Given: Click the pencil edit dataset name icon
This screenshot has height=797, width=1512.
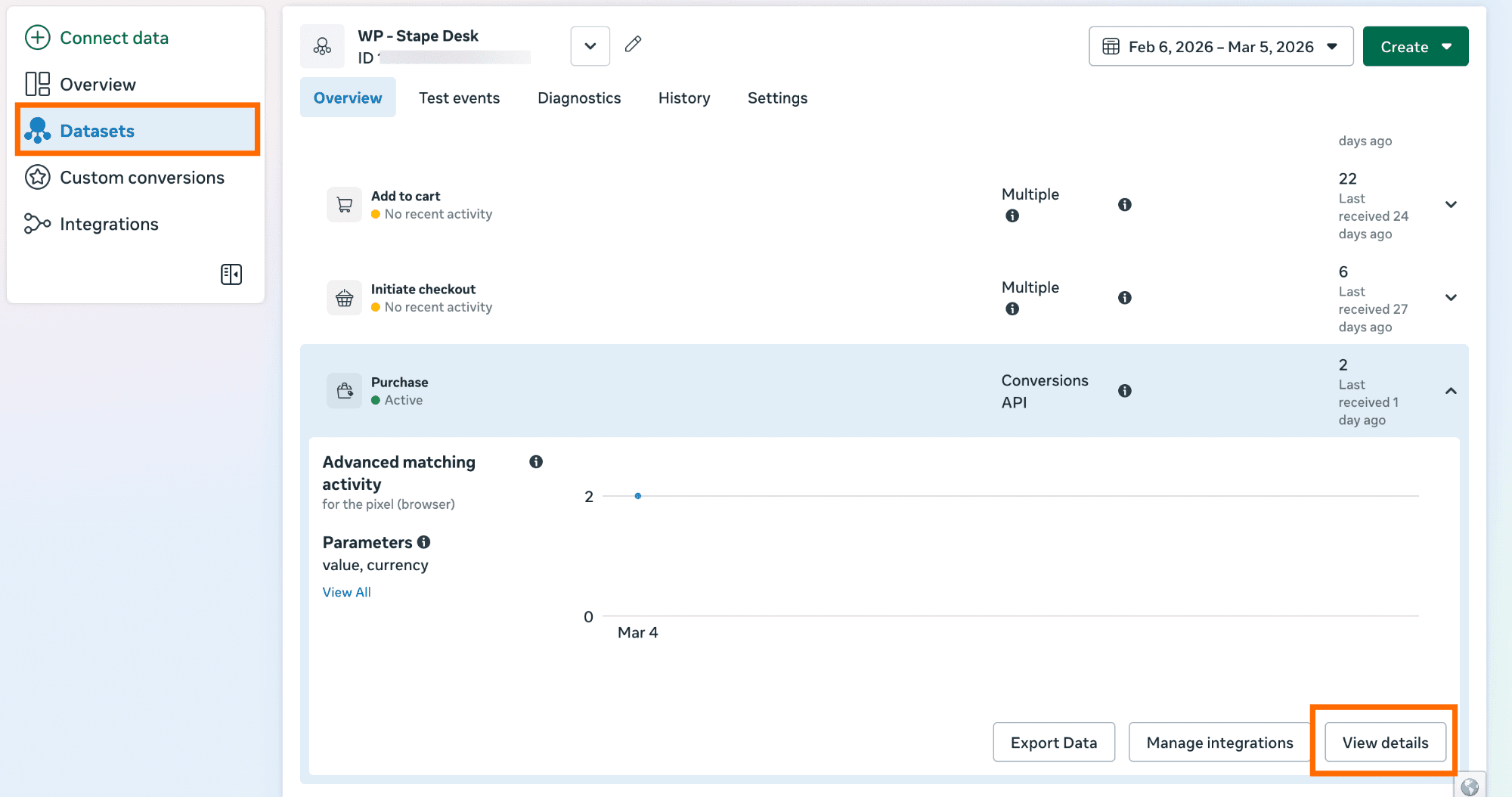Looking at the screenshot, I should point(633,45).
